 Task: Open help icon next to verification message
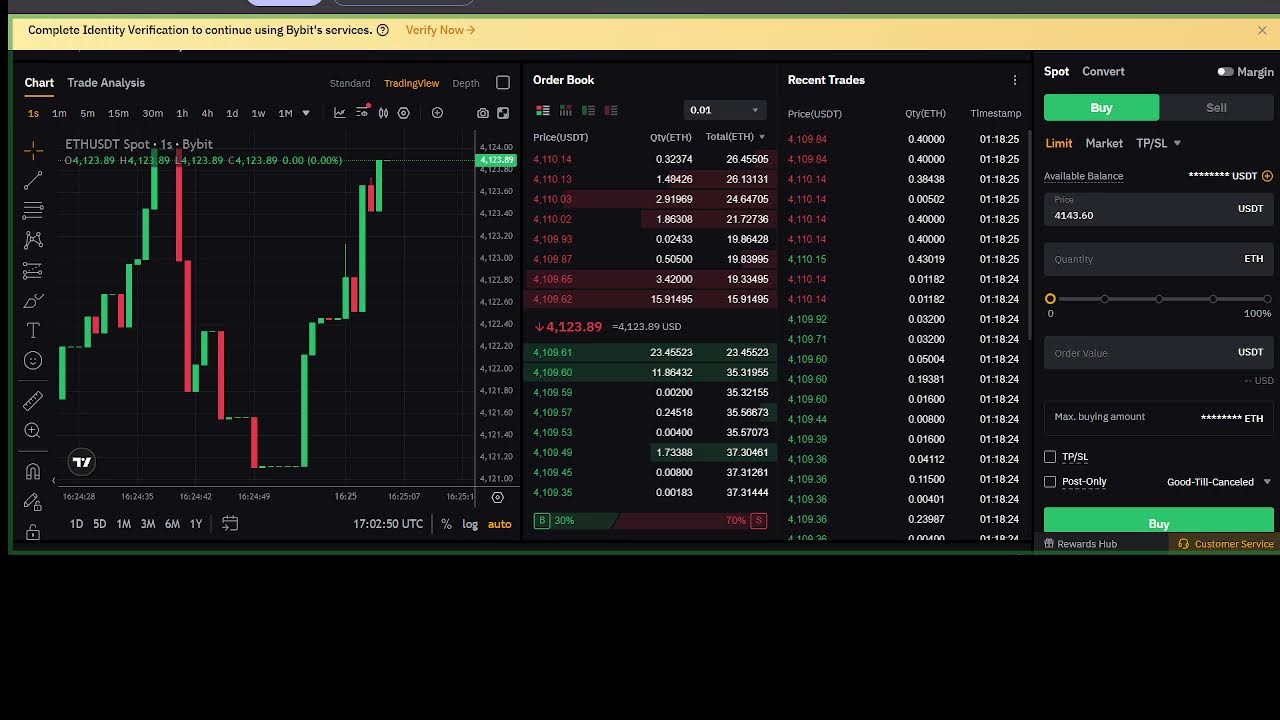[382, 30]
